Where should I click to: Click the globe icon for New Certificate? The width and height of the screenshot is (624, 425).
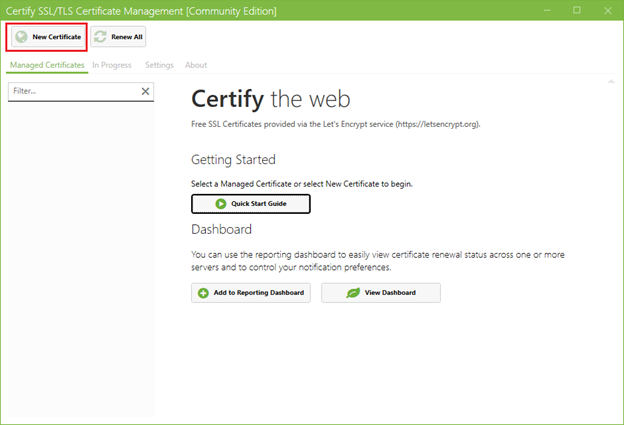tap(21, 37)
